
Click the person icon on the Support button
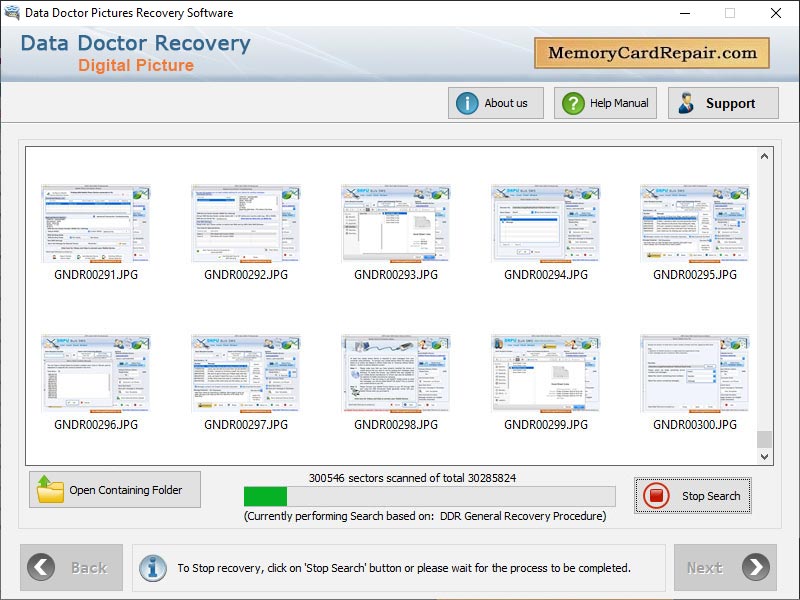coord(685,102)
